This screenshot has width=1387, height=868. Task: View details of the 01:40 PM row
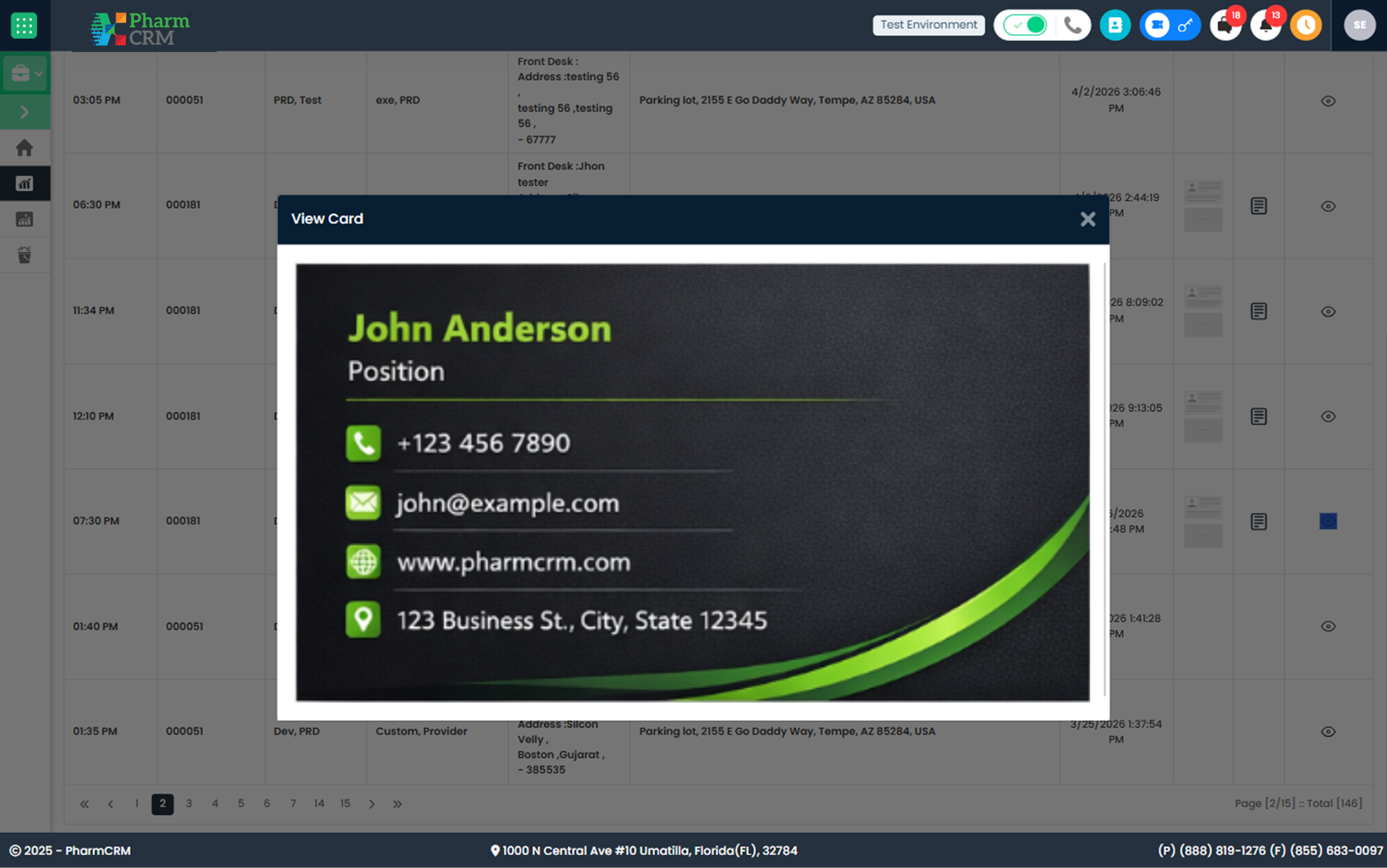[x=1328, y=626]
